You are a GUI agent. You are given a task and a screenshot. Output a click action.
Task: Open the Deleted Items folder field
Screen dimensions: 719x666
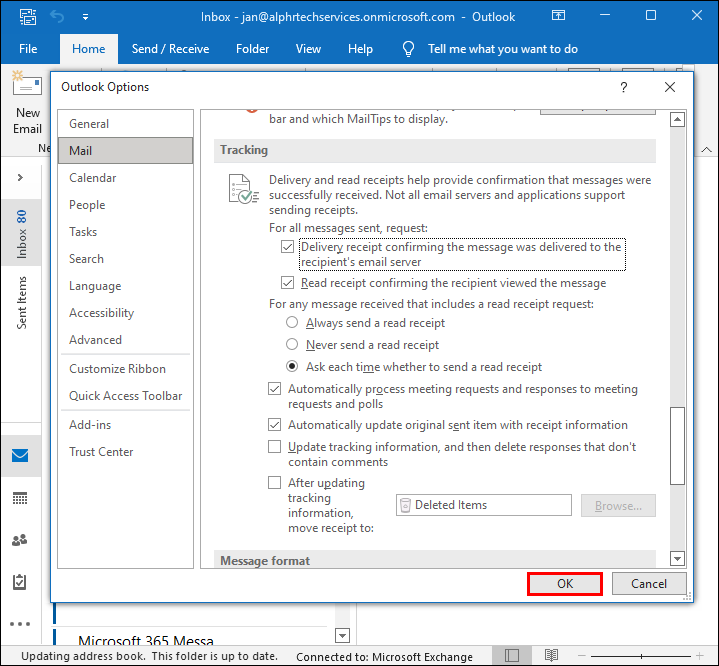click(x=484, y=505)
